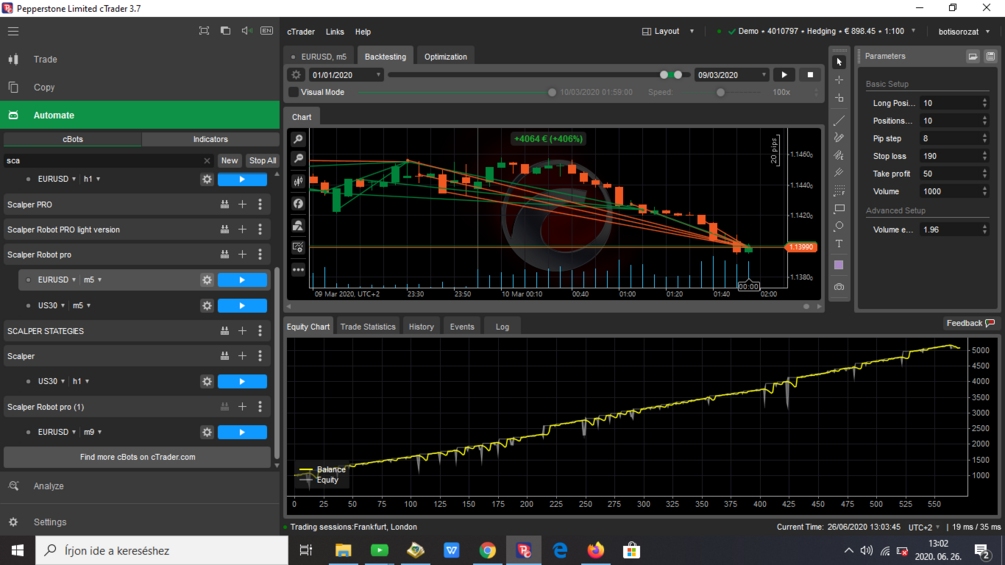1005x565 pixels.
Task: Open backtesting settings gear icon
Action: 295,75
